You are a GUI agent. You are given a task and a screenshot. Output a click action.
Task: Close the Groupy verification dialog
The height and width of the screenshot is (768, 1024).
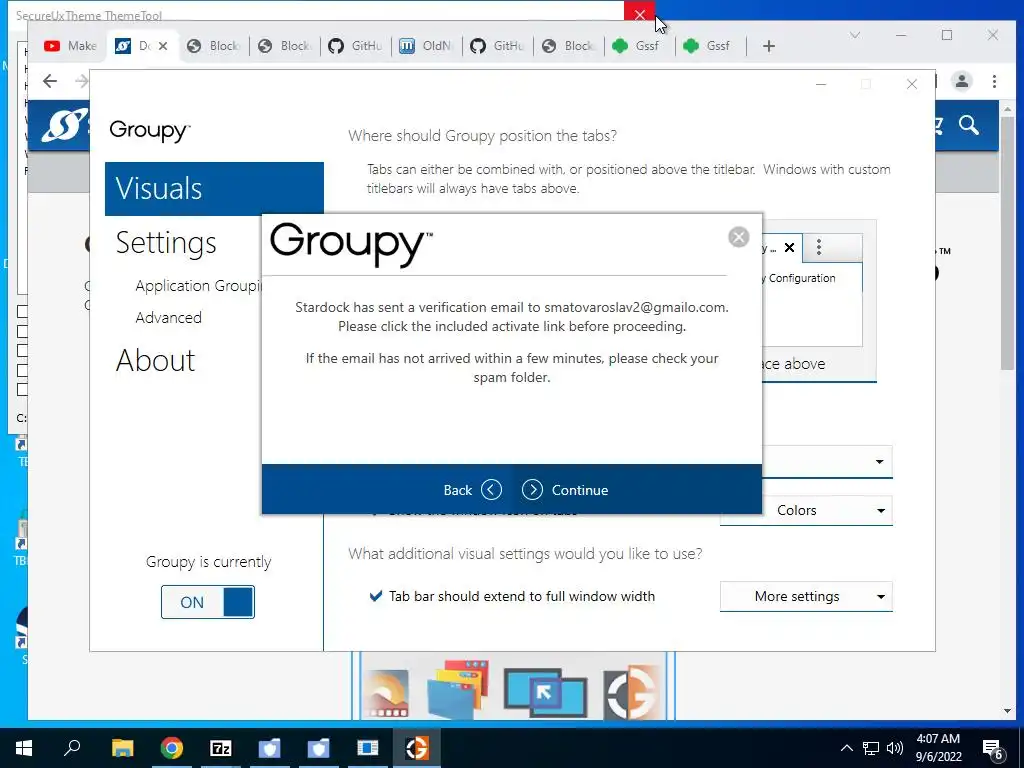739,236
